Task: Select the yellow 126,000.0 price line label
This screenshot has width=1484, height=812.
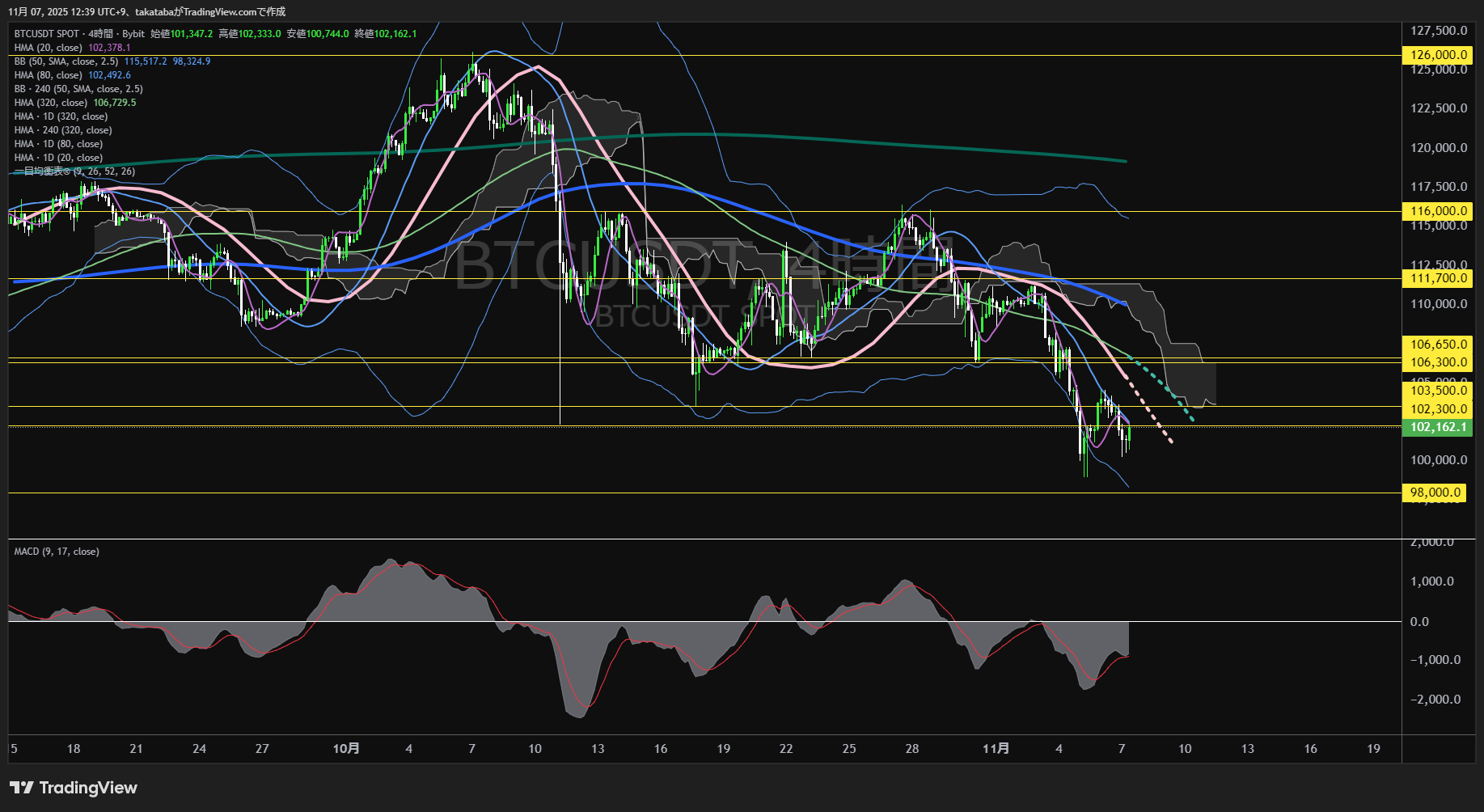Action: coord(1438,55)
